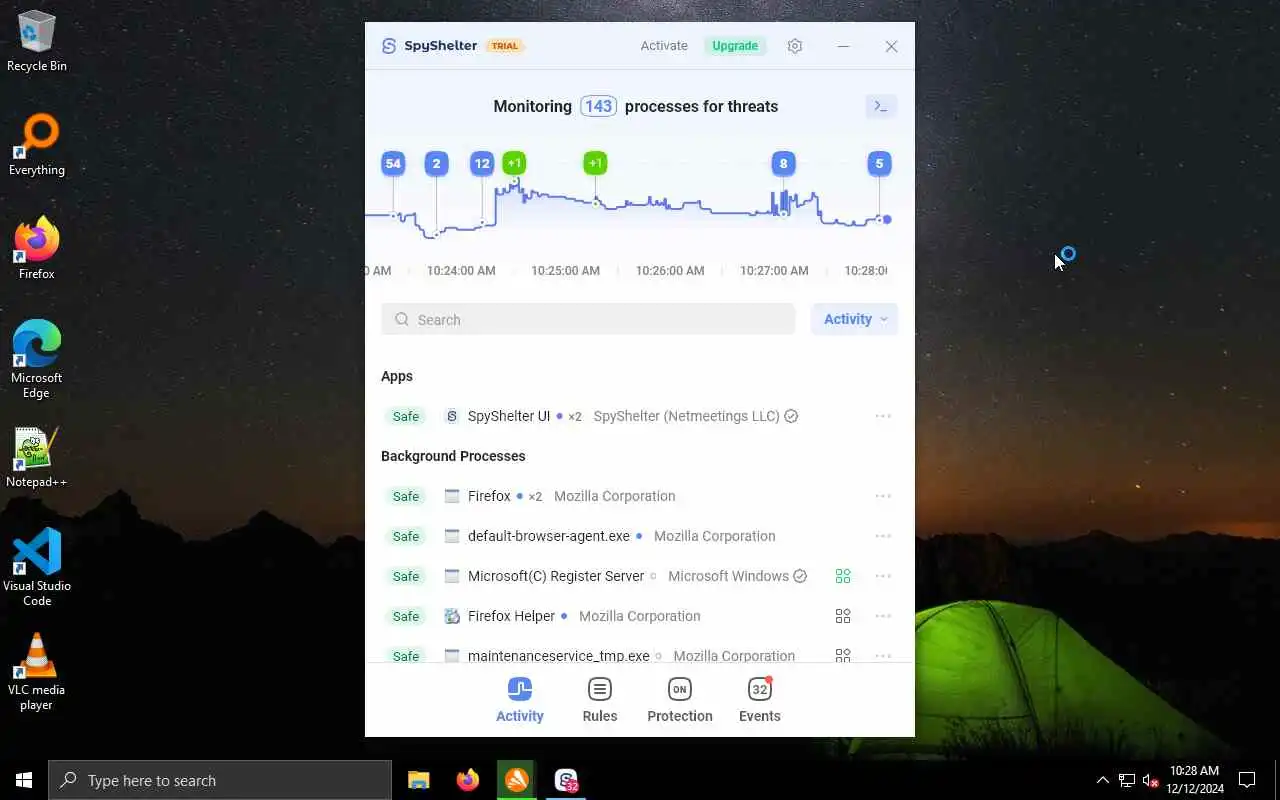Click the TRIAL badge
The image size is (1280, 800).
click(505, 46)
